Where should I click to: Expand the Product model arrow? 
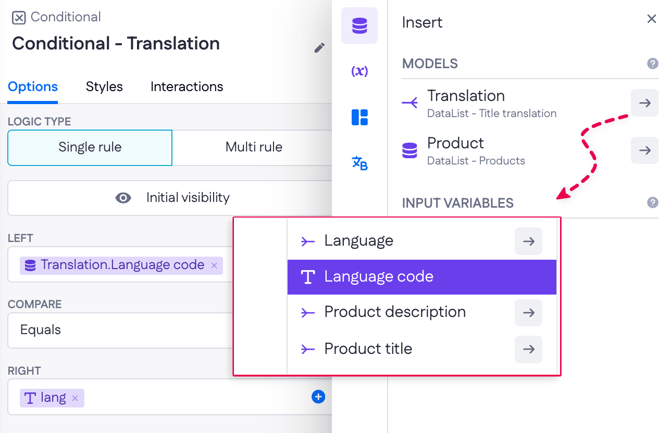click(645, 151)
